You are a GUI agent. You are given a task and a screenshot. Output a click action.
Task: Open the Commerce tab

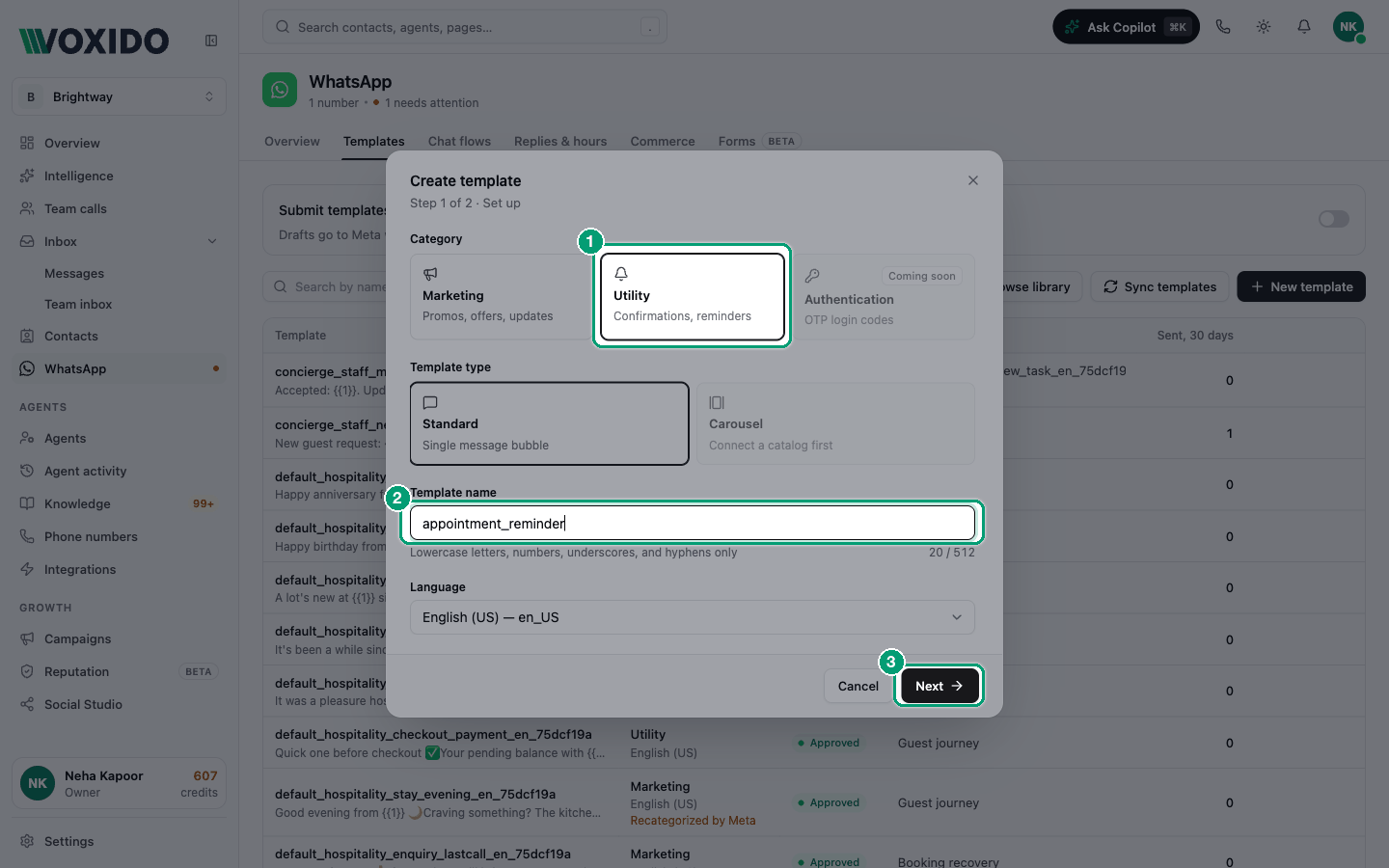click(663, 141)
